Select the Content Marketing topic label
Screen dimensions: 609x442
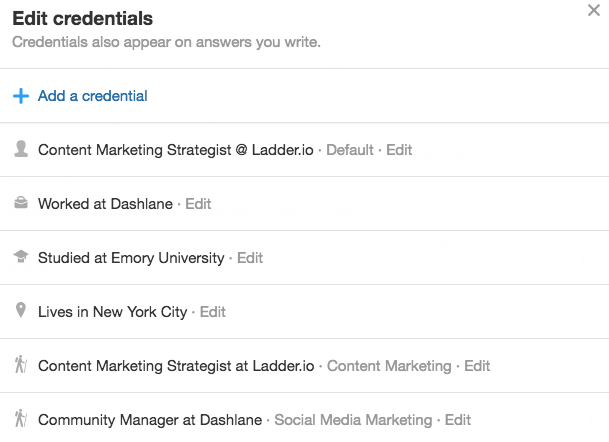coord(389,366)
